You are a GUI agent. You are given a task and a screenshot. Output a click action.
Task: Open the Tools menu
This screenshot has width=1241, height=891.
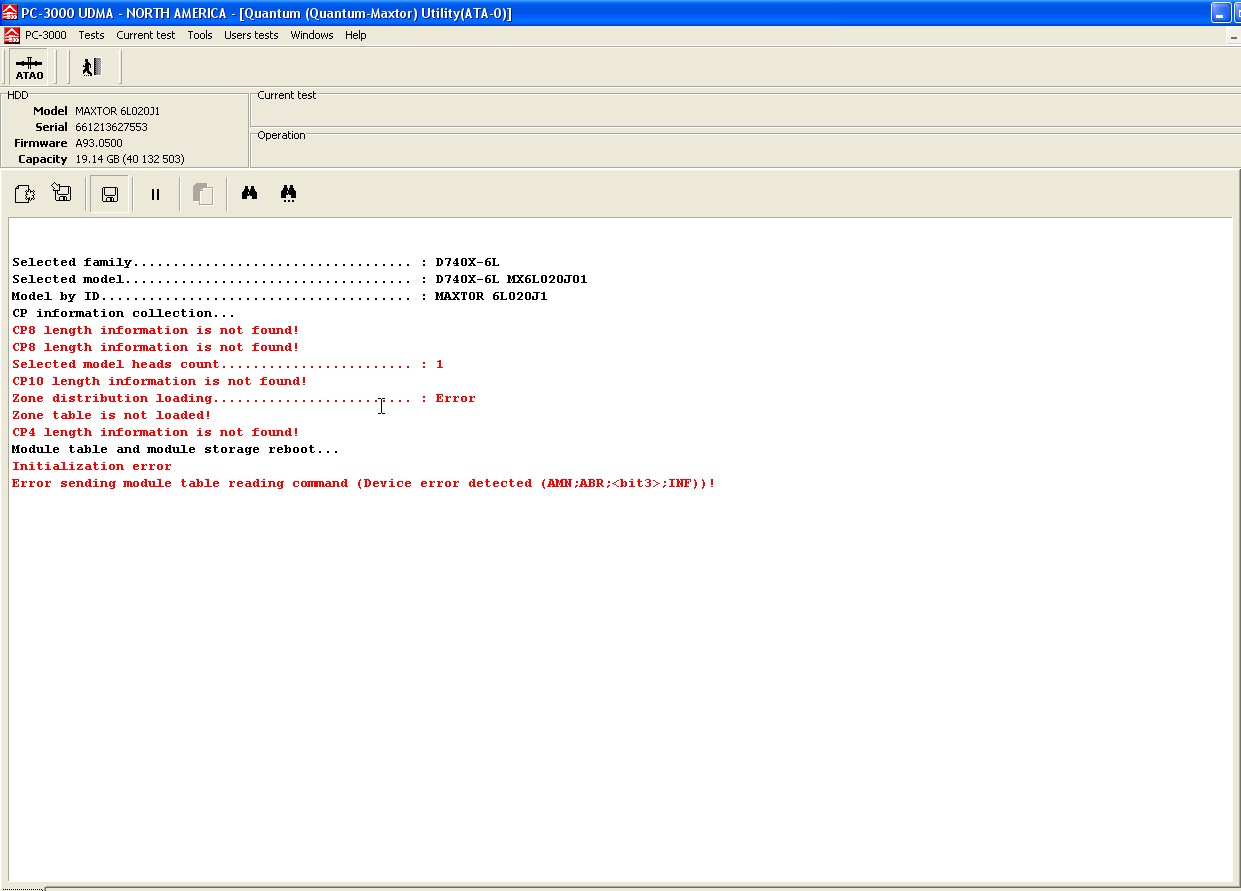(x=200, y=35)
